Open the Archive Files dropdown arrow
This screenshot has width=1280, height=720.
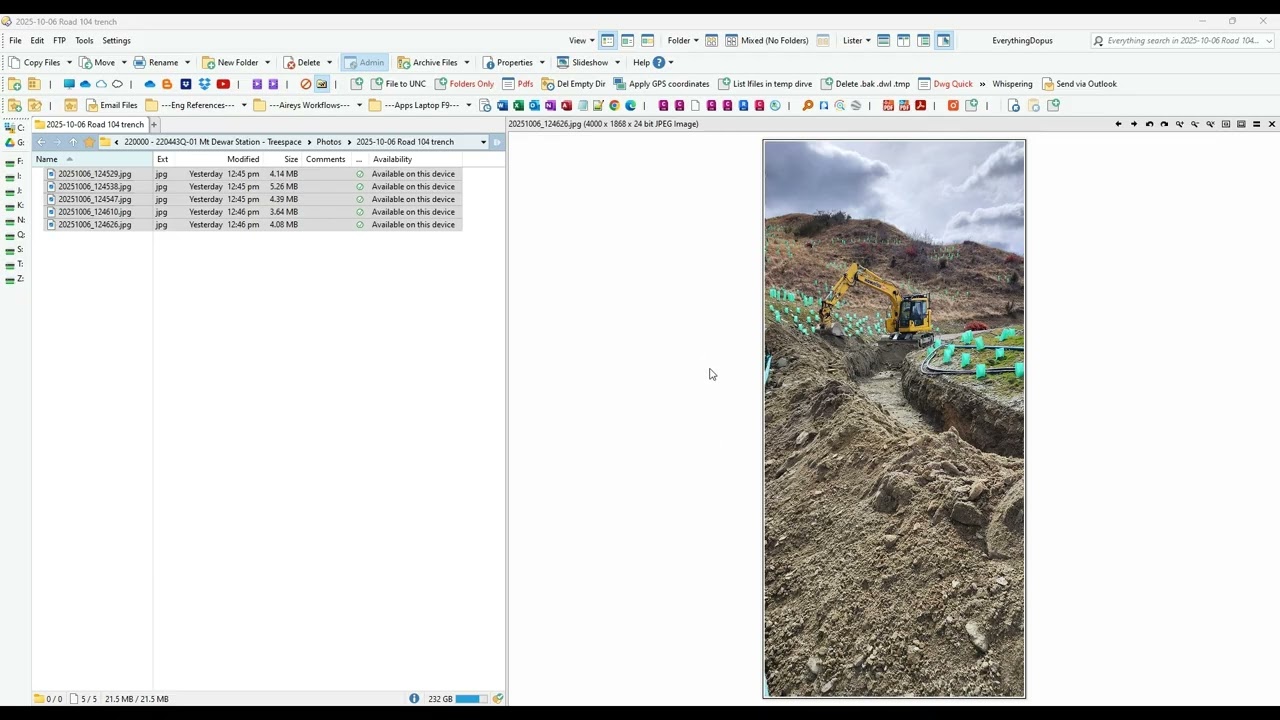tap(466, 62)
